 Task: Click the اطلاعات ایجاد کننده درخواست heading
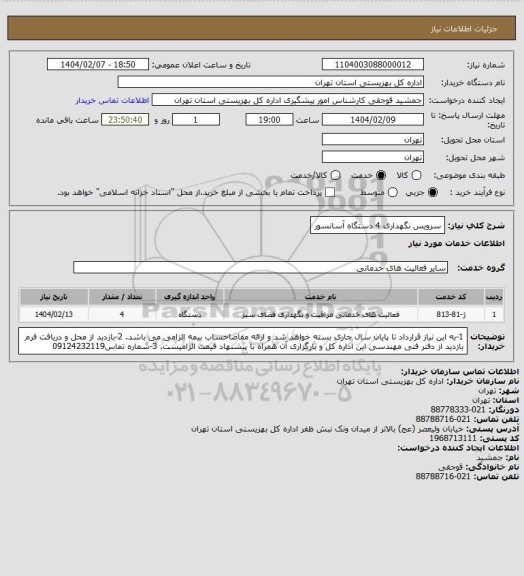coord(458,448)
